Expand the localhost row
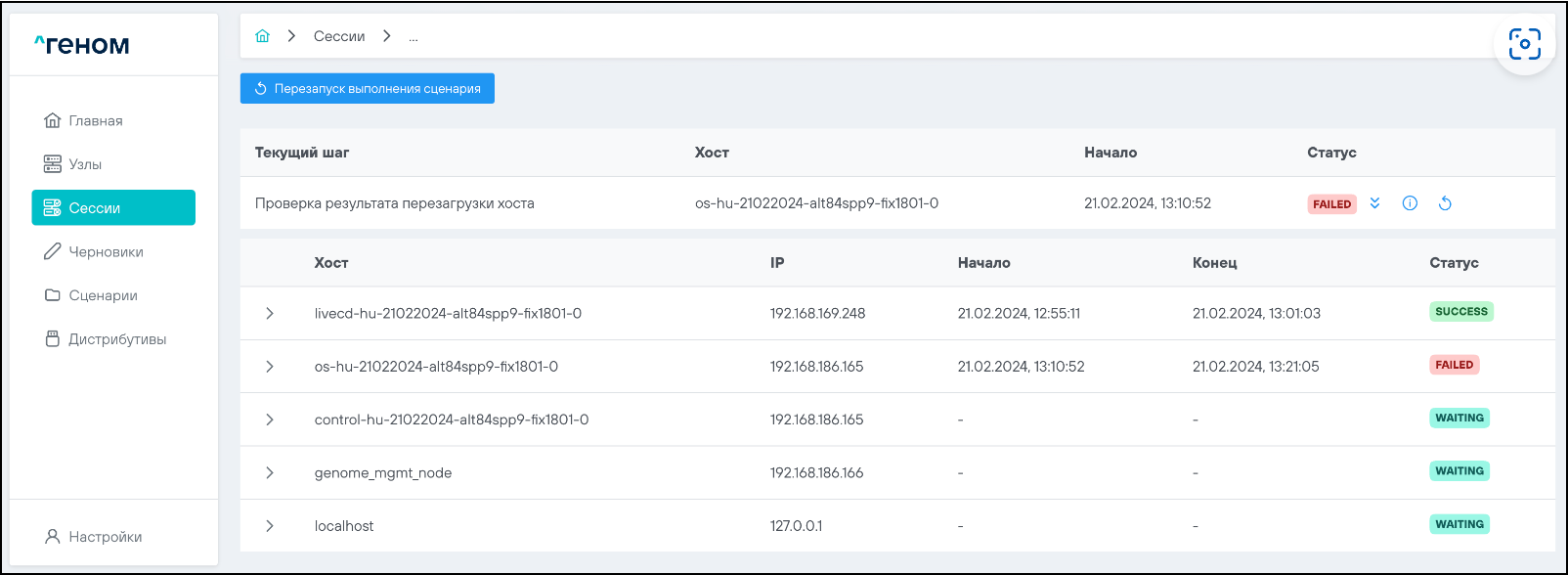The height and width of the screenshot is (575, 1568). click(270, 526)
